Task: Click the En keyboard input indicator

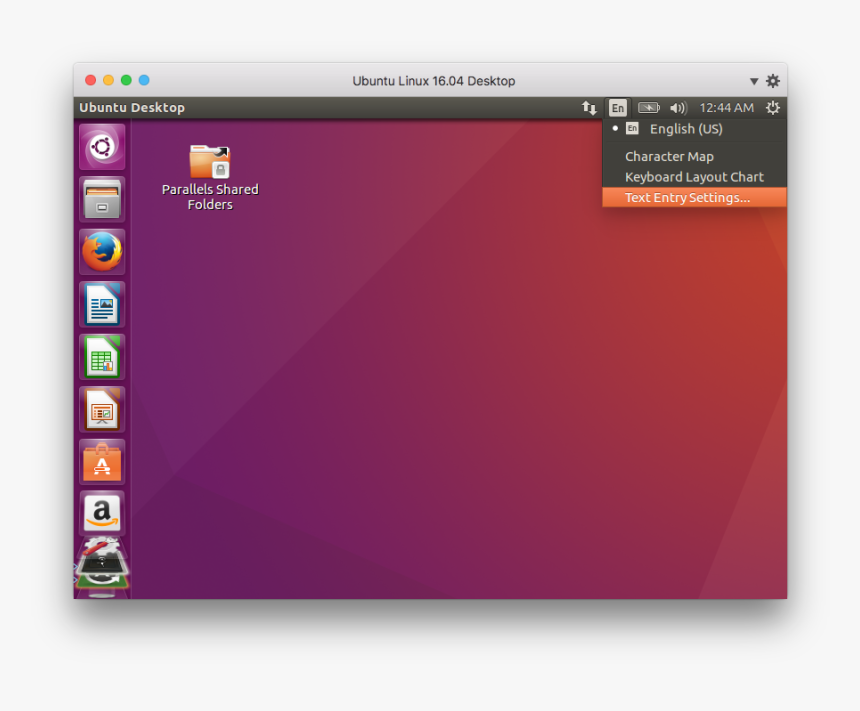Action: point(618,108)
